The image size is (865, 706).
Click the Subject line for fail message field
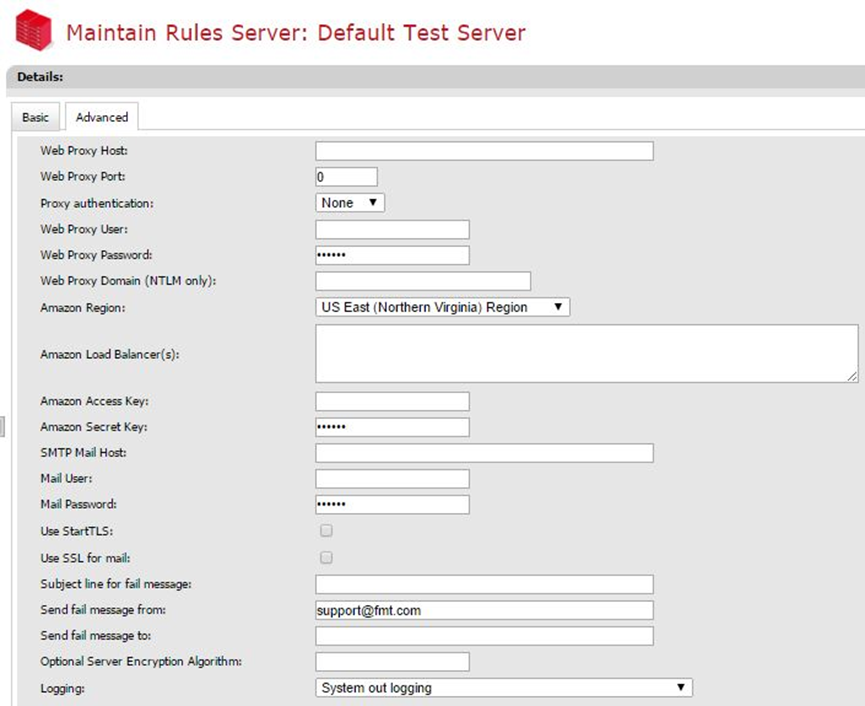484,584
